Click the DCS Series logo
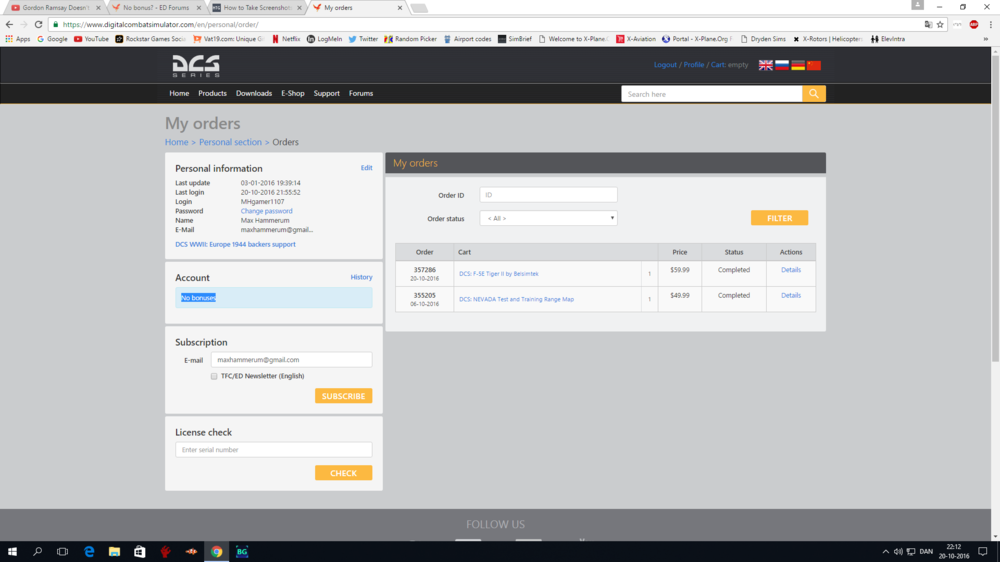The image size is (1000, 562). [196, 66]
